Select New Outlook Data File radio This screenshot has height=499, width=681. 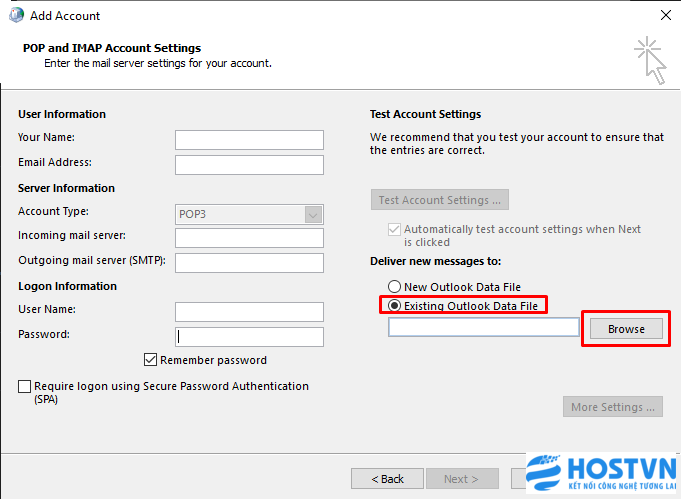click(x=394, y=287)
